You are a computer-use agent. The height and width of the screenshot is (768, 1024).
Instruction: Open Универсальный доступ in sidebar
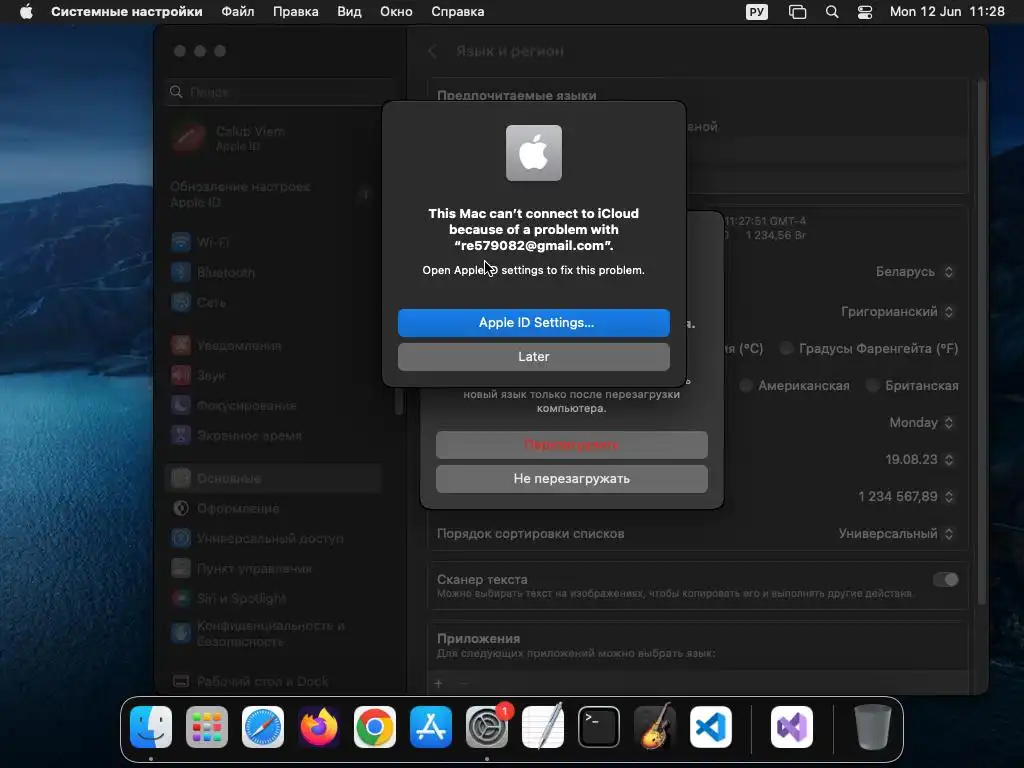(x=274, y=538)
